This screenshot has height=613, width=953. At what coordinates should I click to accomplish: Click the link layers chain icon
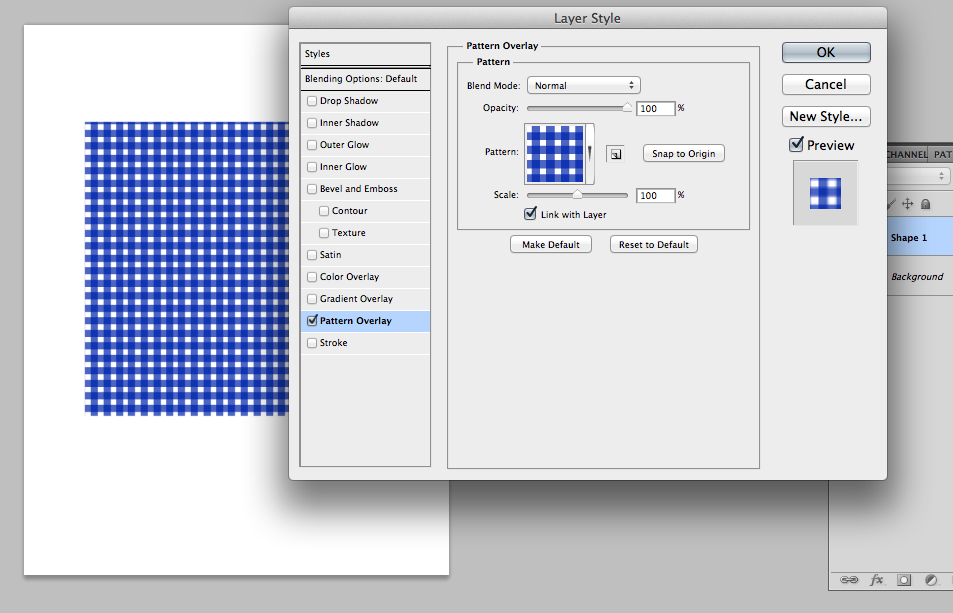tap(848, 580)
